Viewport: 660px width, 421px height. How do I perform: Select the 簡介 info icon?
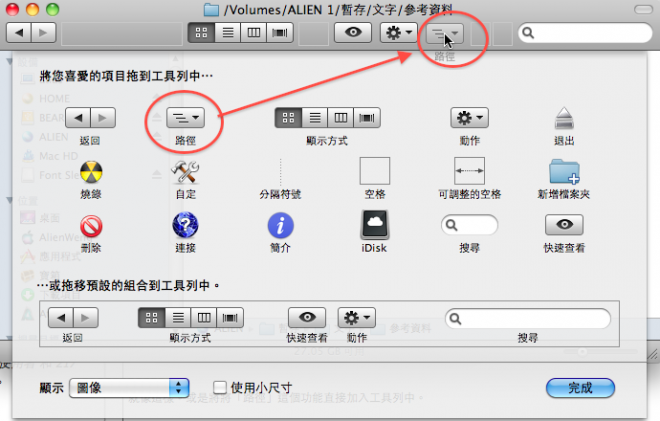point(280,224)
